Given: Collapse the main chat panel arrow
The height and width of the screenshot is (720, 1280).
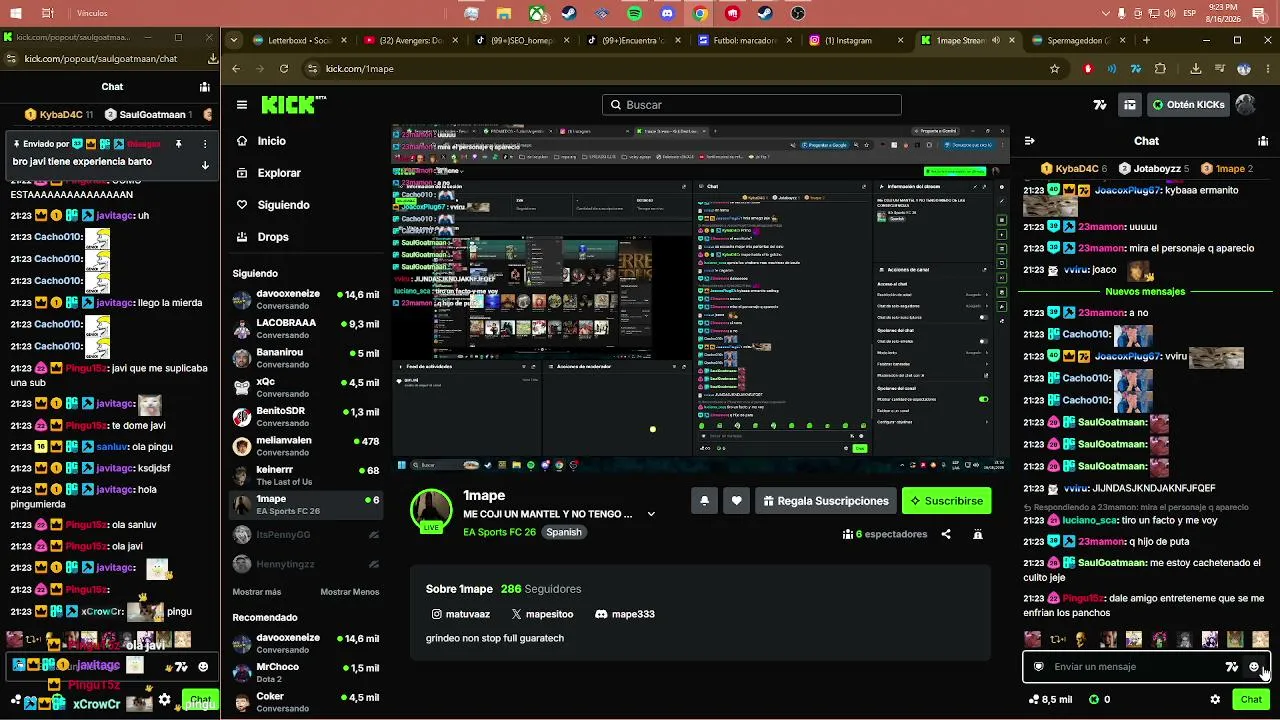Looking at the screenshot, I should pos(1030,141).
